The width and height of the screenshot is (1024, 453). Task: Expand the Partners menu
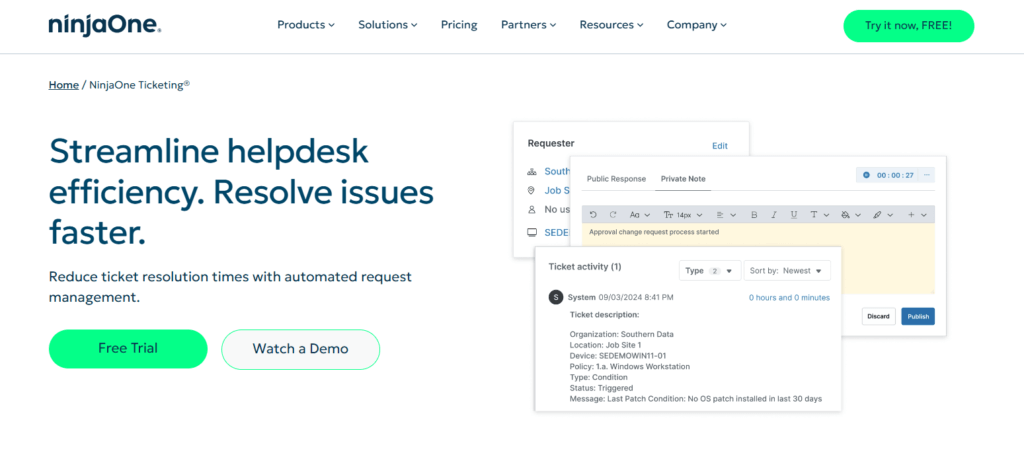tap(528, 25)
